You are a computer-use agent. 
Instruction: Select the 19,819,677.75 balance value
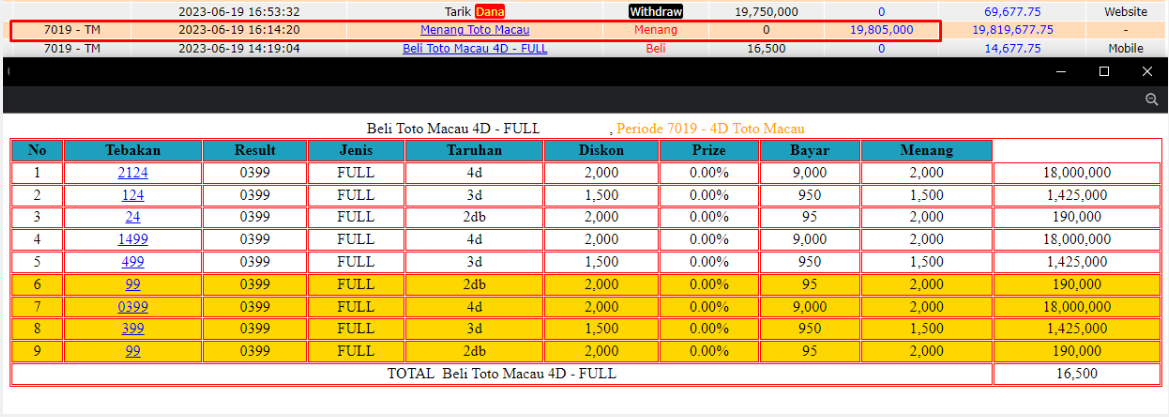[x=1013, y=30]
